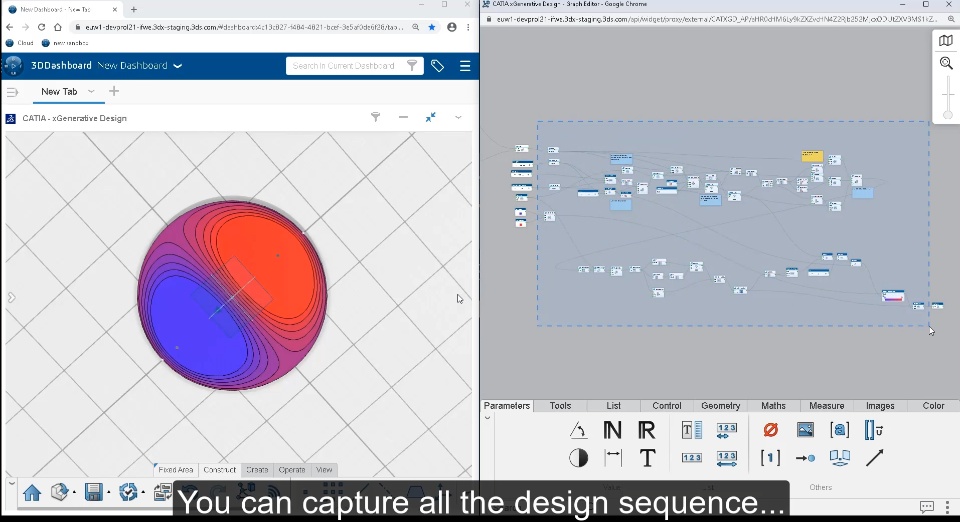
Task: Insert a real number (R) parameter
Action: point(647,430)
